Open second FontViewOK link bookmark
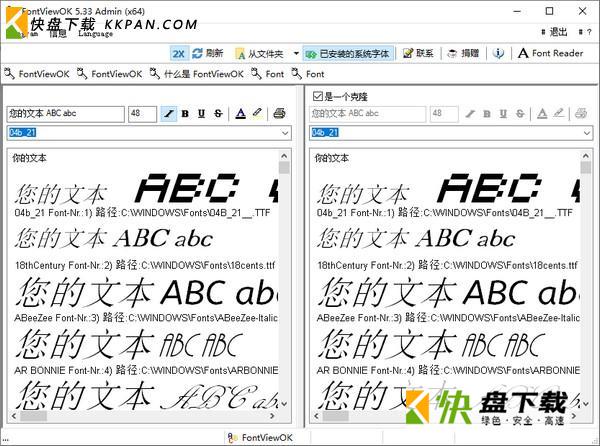 [x=110, y=74]
